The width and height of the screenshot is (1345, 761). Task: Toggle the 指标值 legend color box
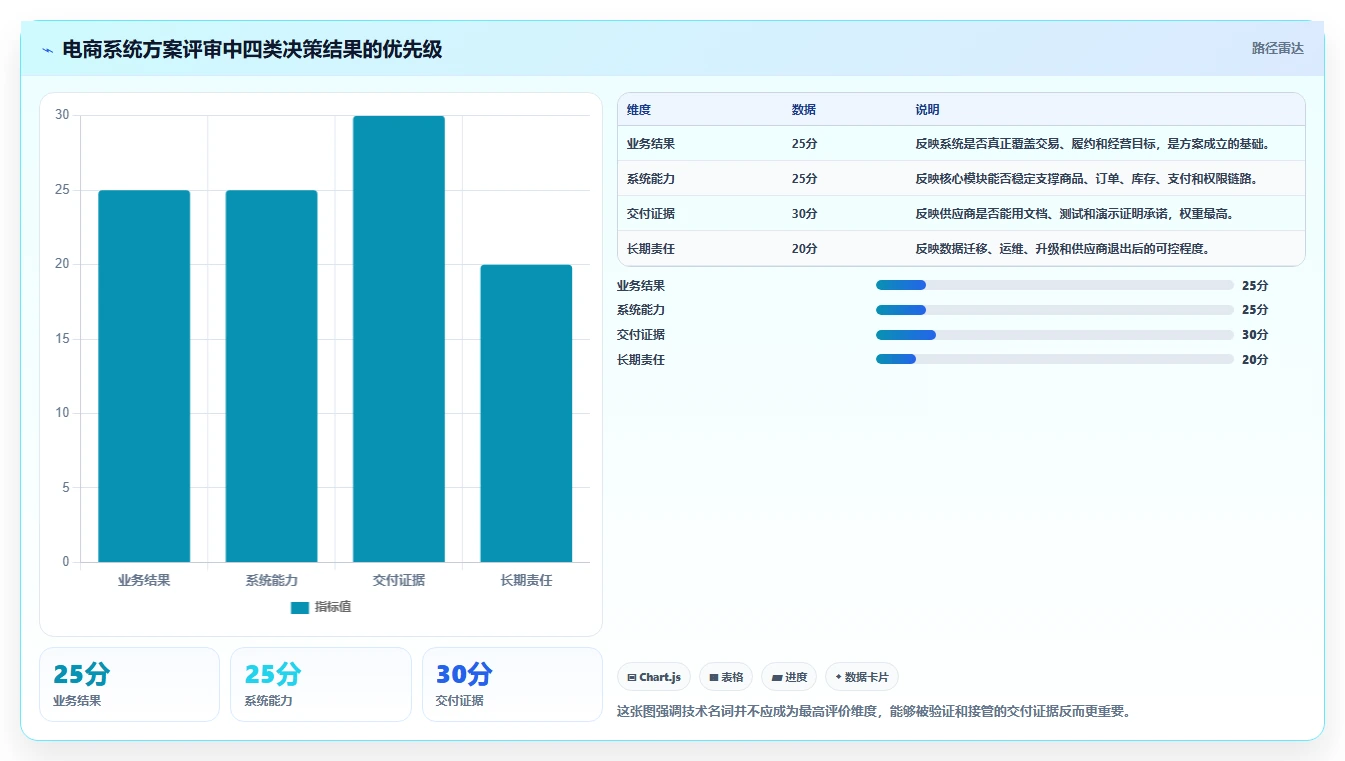(300, 608)
